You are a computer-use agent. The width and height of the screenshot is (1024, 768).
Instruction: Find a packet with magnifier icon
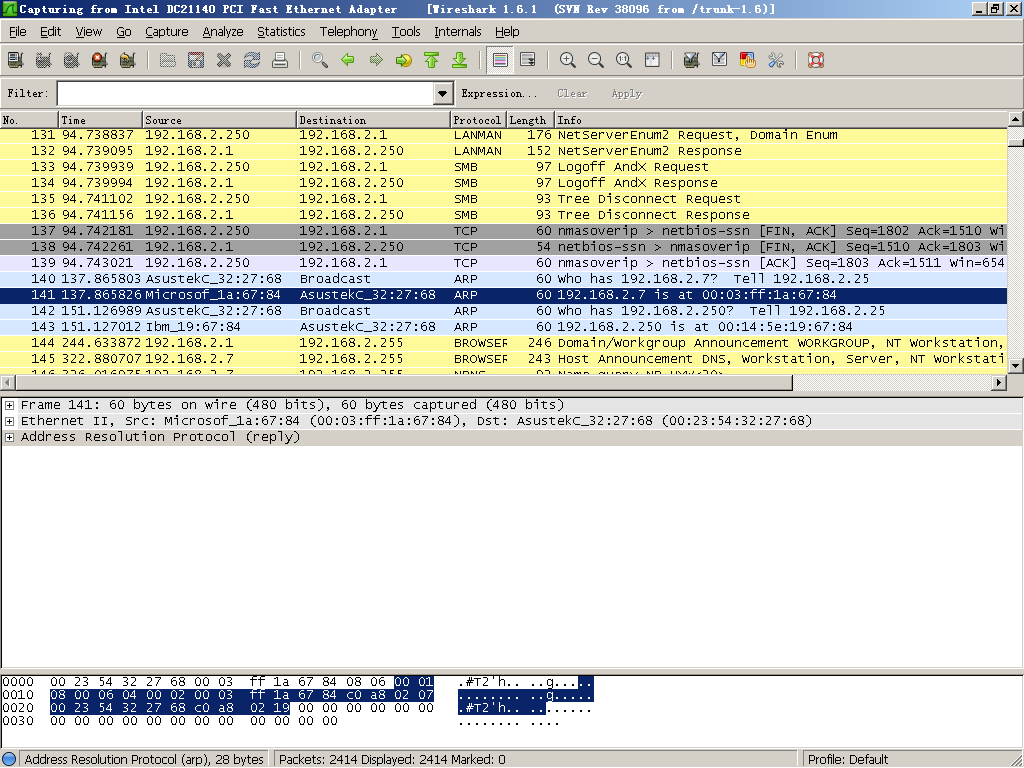tap(320, 61)
